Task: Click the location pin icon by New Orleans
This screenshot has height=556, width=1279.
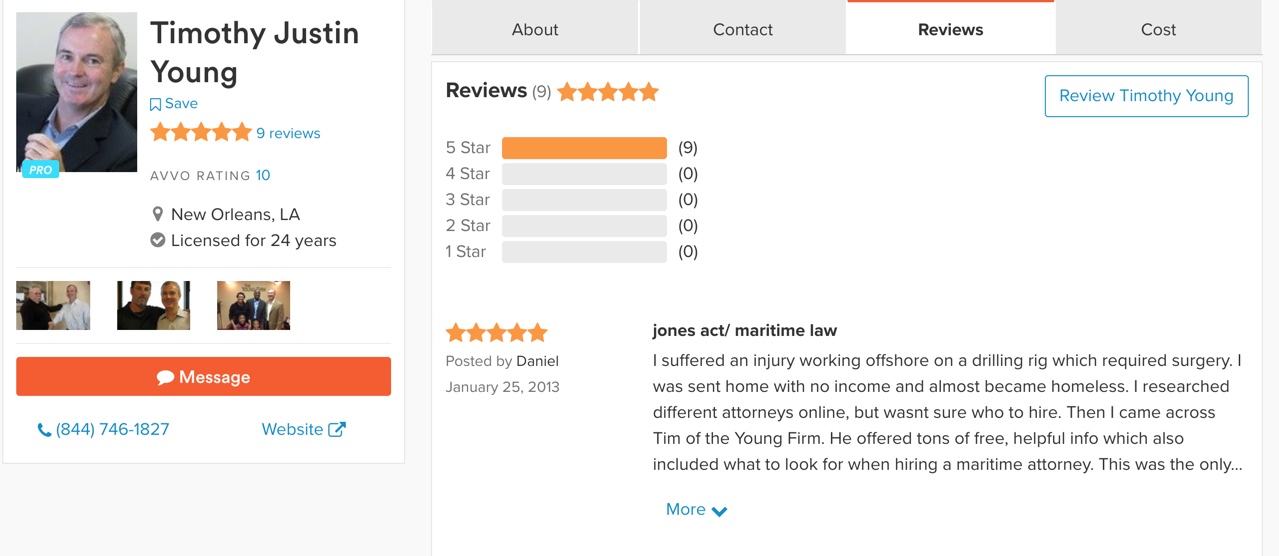Action: pos(157,214)
